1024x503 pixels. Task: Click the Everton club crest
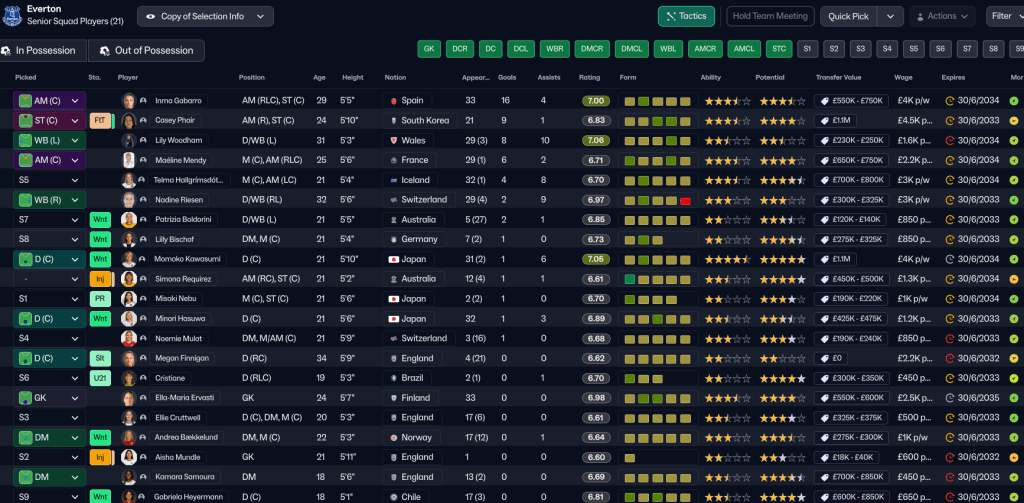click(x=11, y=15)
